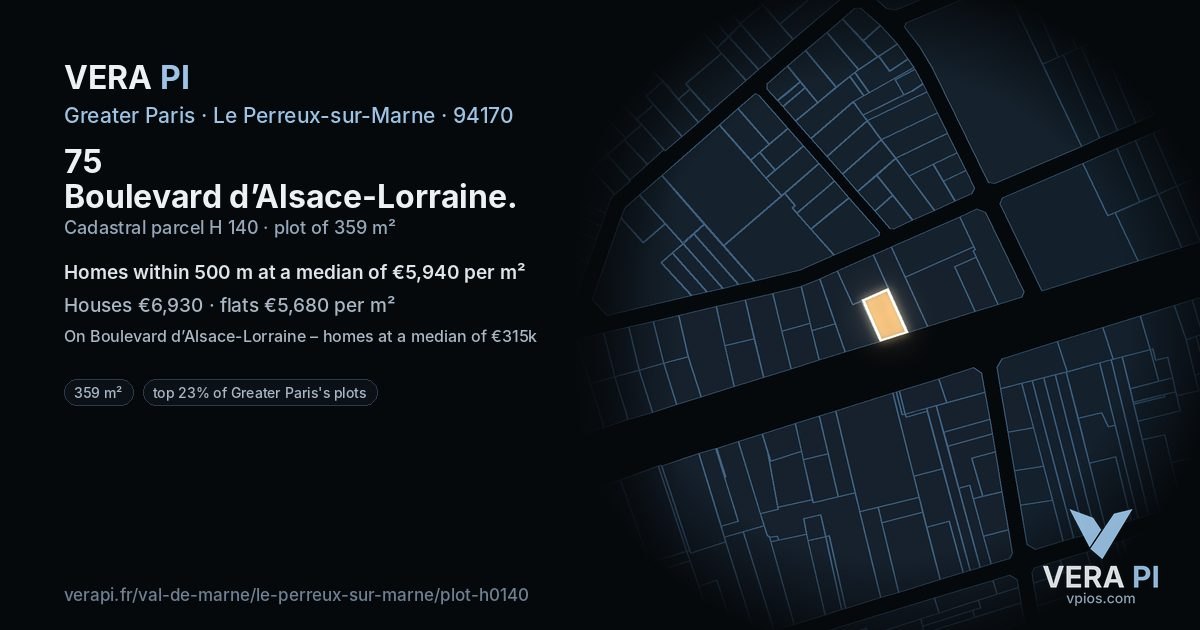Click the VERA PI title at top left
Viewport: 1200px width, 630px height.
(127, 77)
